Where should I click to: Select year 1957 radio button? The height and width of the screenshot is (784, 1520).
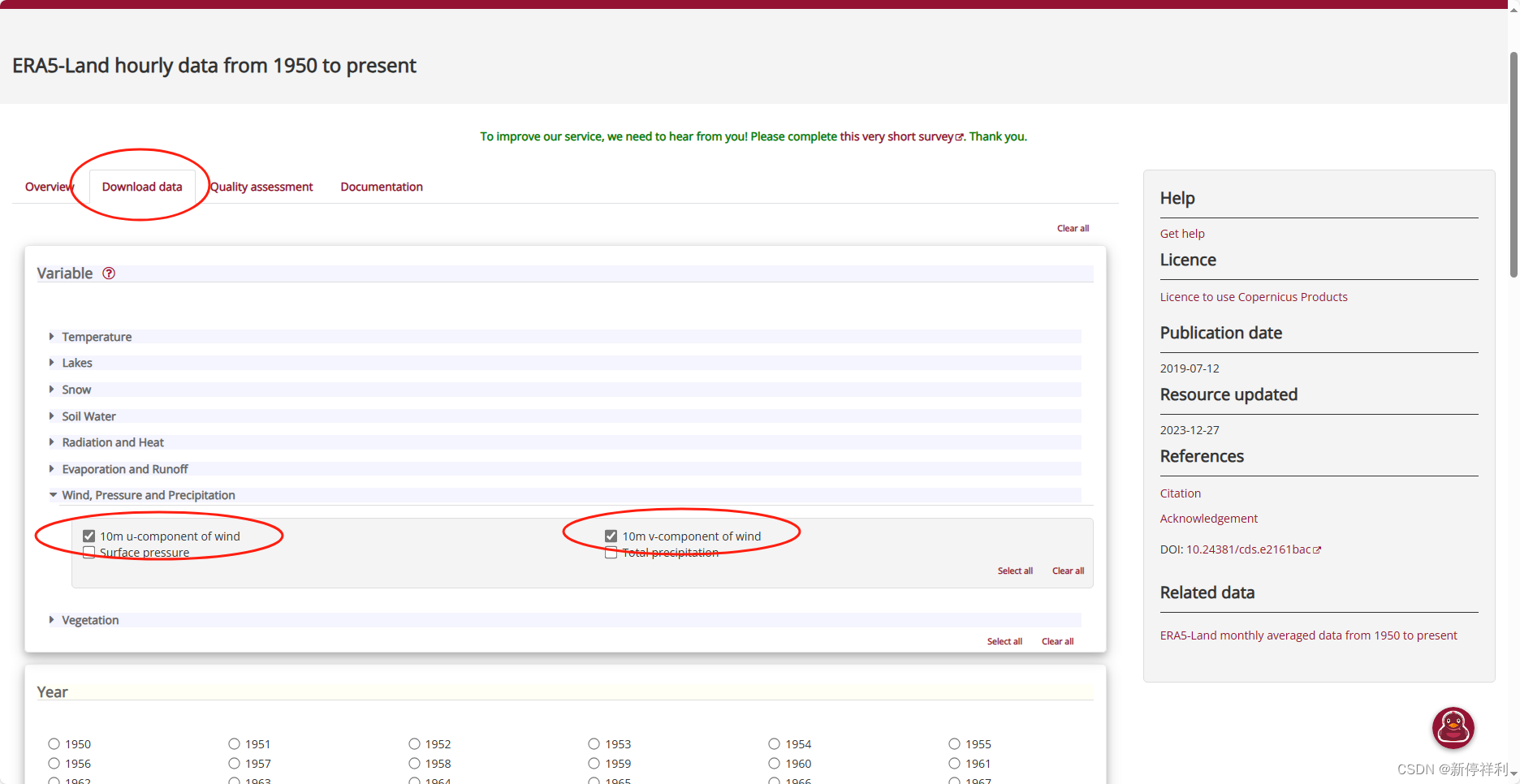[x=234, y=764]
